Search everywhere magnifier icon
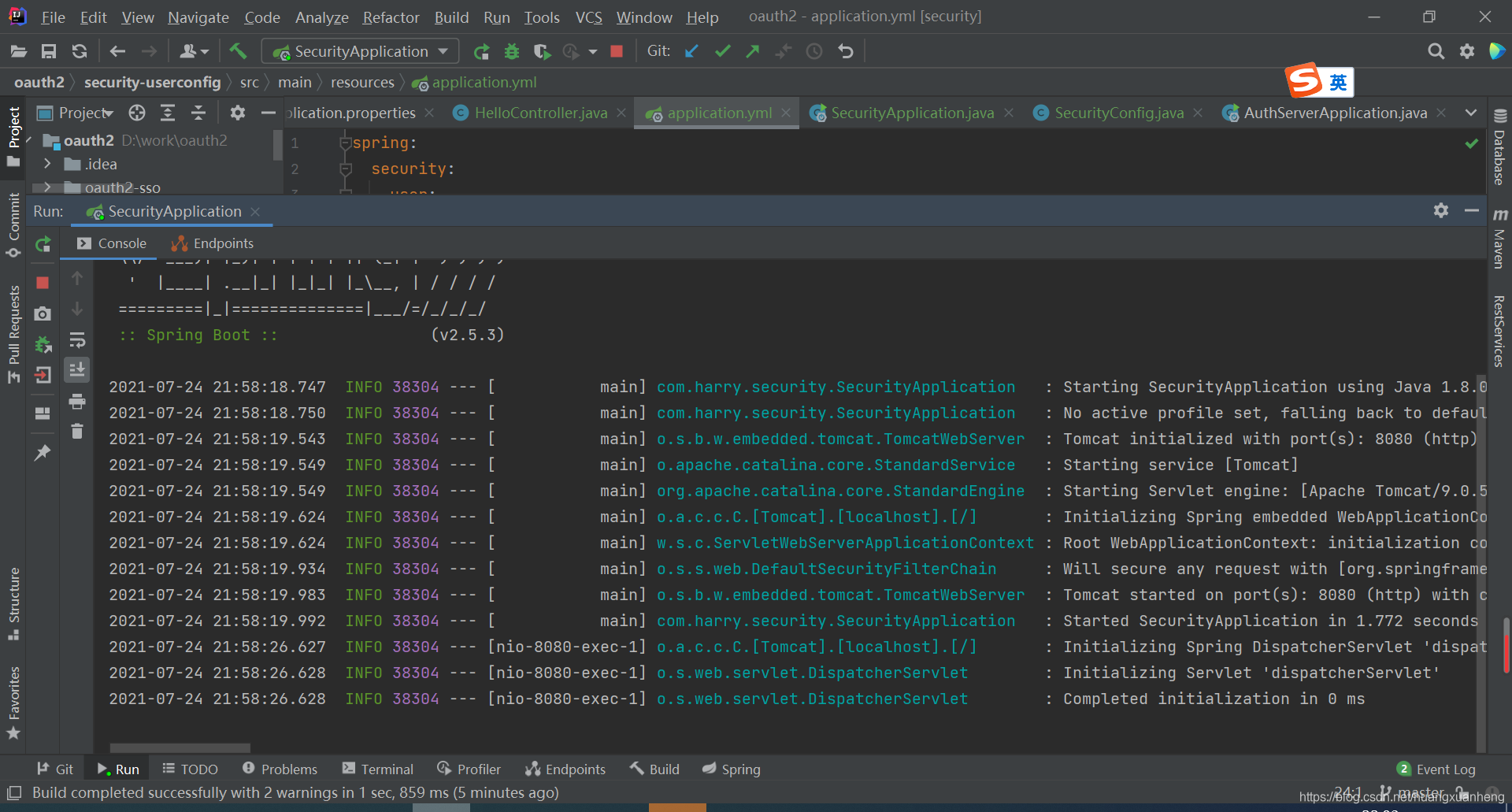 (1436, 52)
